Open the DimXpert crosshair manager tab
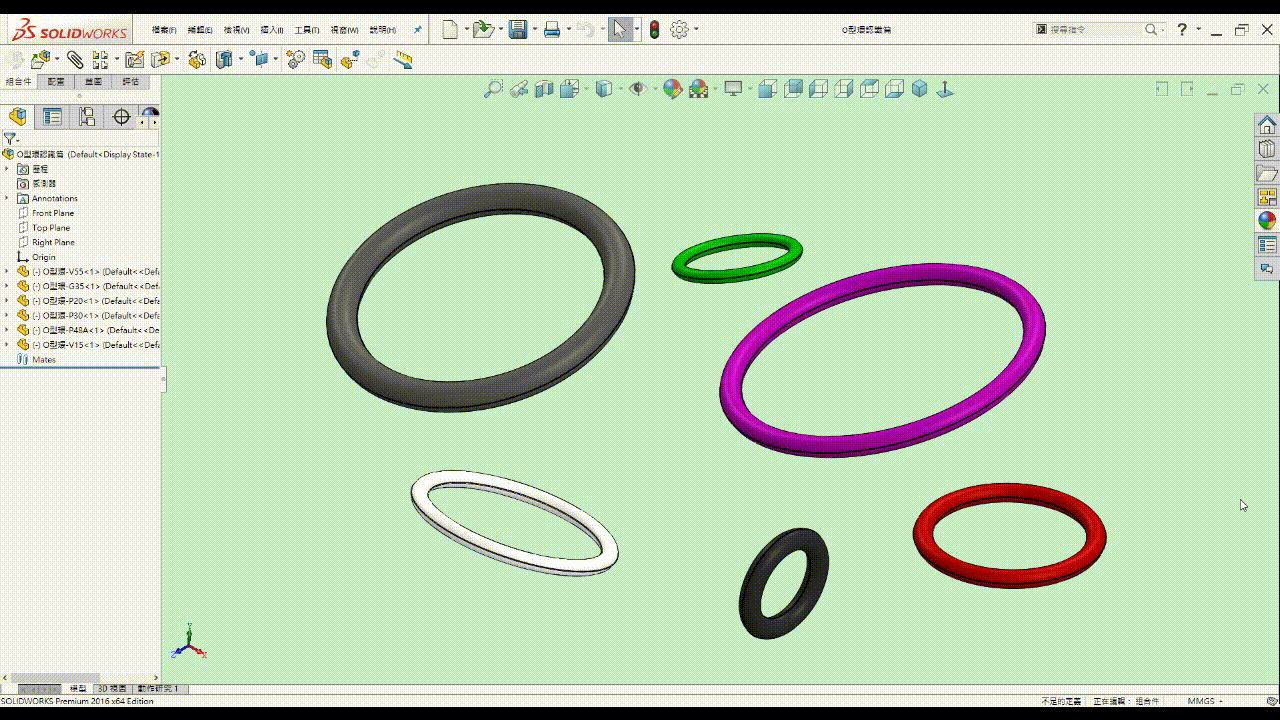Screen dimensions: 1280x720 pyautogui.click(x=121, y=117)
